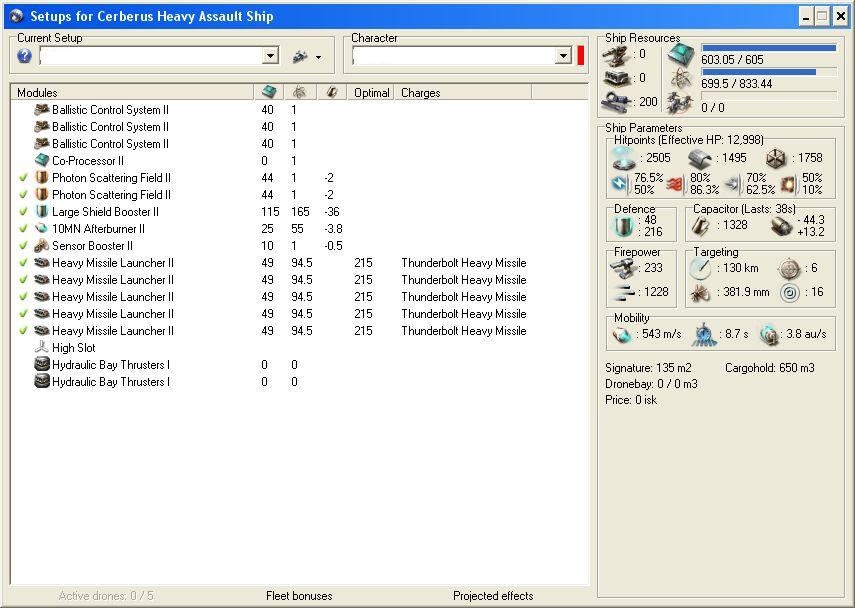The height and width of the screenshot is (608, 855).
Task: Click the Firepower DPS icon showing 233
Action: (623, 268)
